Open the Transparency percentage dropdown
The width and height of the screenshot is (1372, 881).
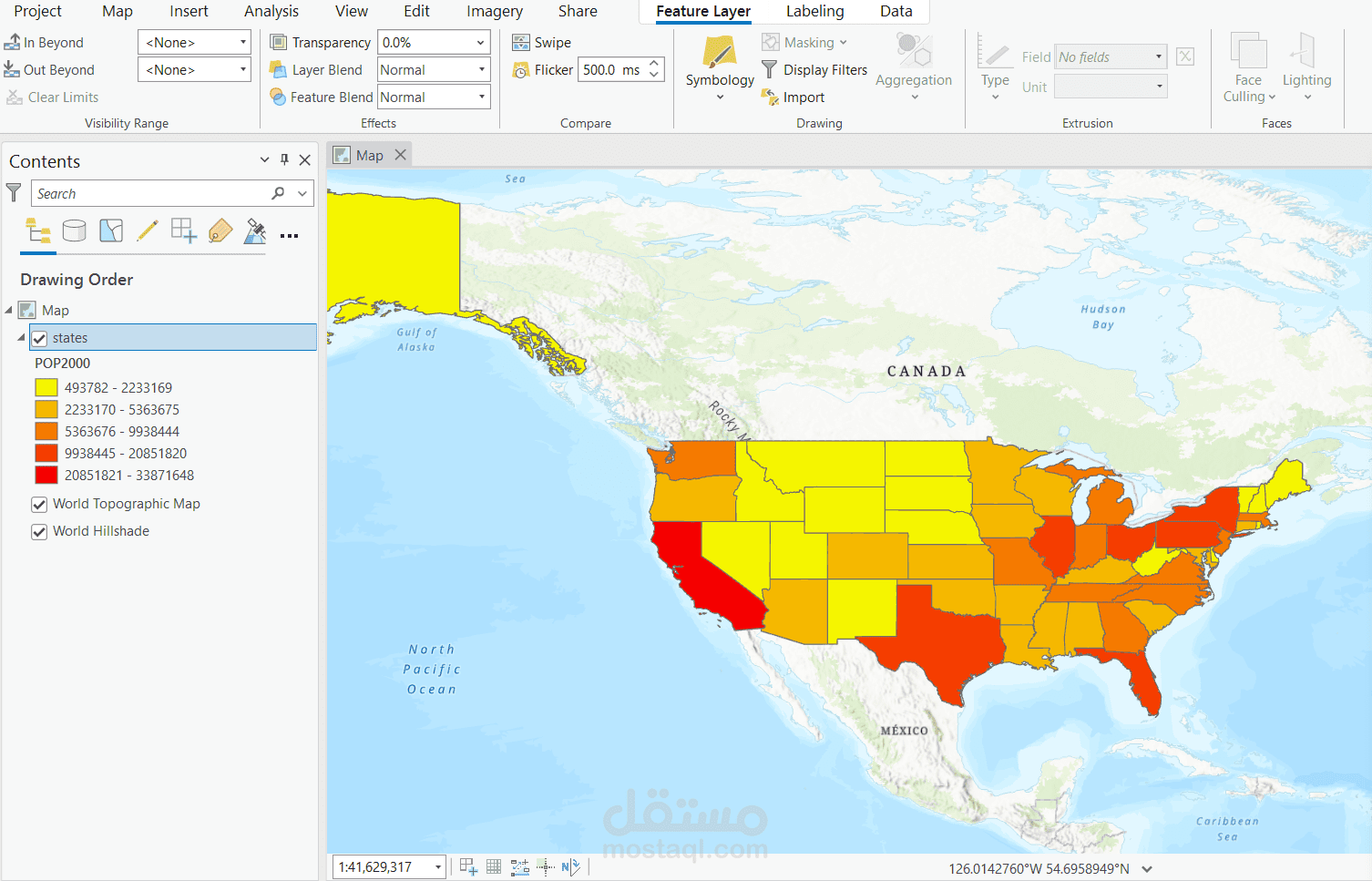tap(480, 43)
